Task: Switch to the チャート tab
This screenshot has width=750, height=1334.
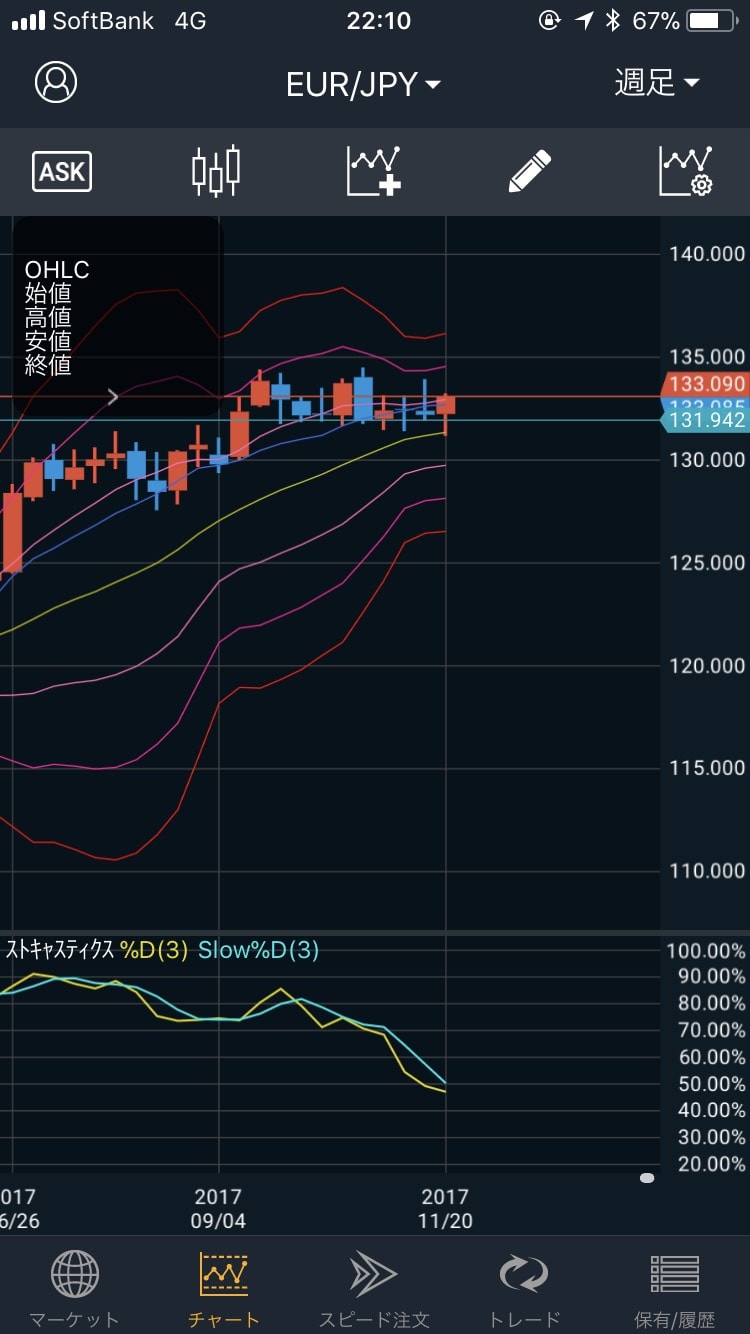Action: tap(224, 1291)
